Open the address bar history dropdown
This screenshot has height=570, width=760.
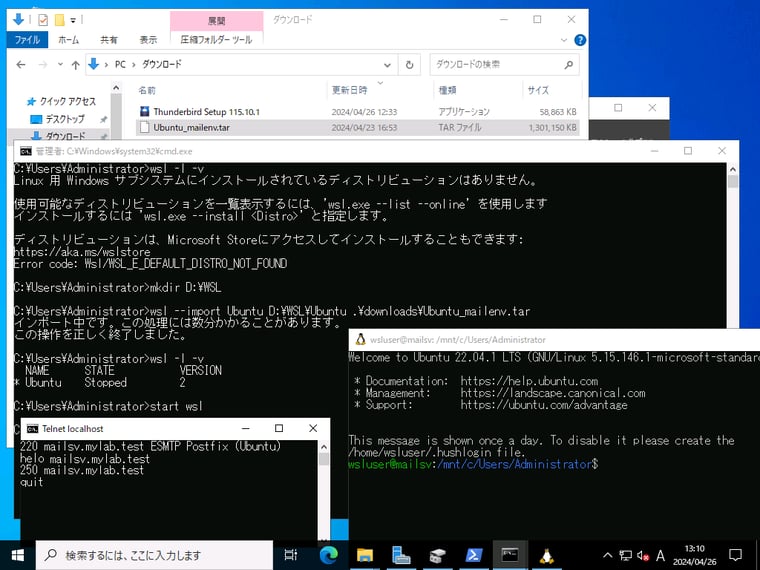pyautogui.click(x=388, y=64)
